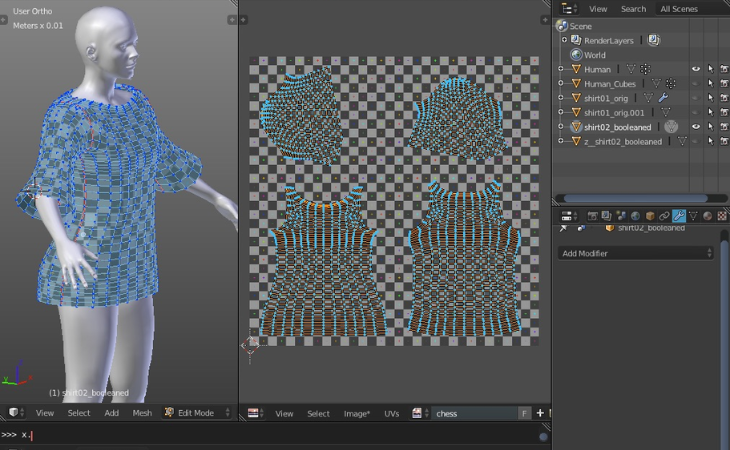Open the Add Modifier dropdown
The image size is (730, 450).
[x=635, y=253]
